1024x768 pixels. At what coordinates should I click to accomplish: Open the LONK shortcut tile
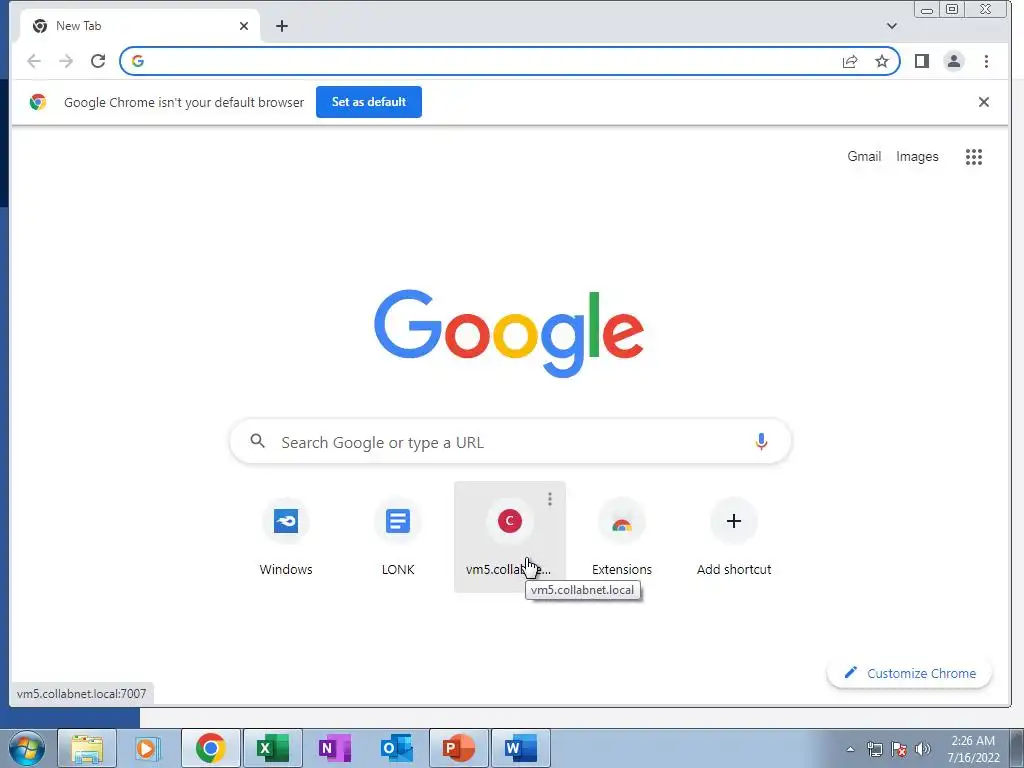tap(398, 537)
